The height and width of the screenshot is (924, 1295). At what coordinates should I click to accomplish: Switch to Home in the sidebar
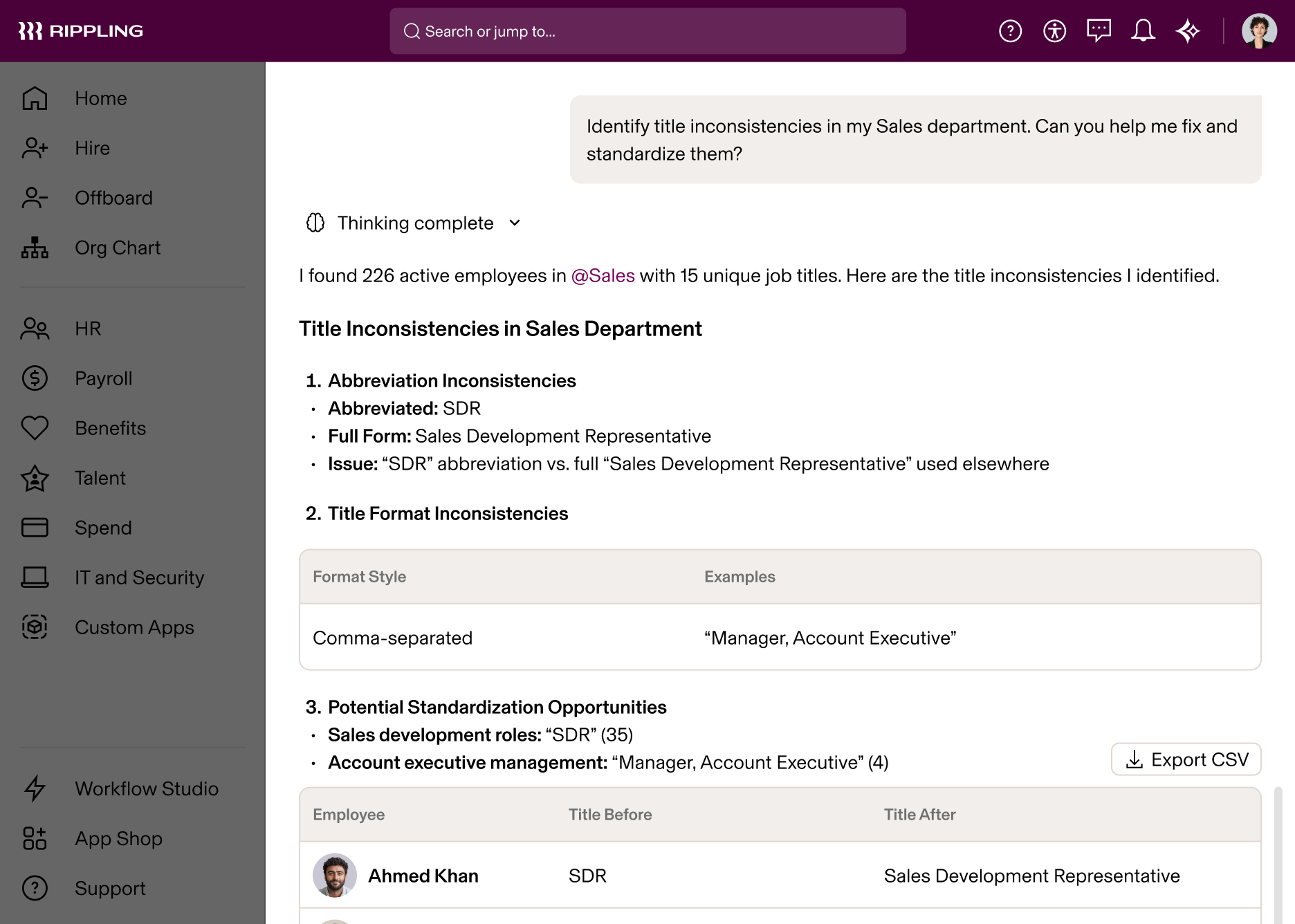tap(100, 98)
